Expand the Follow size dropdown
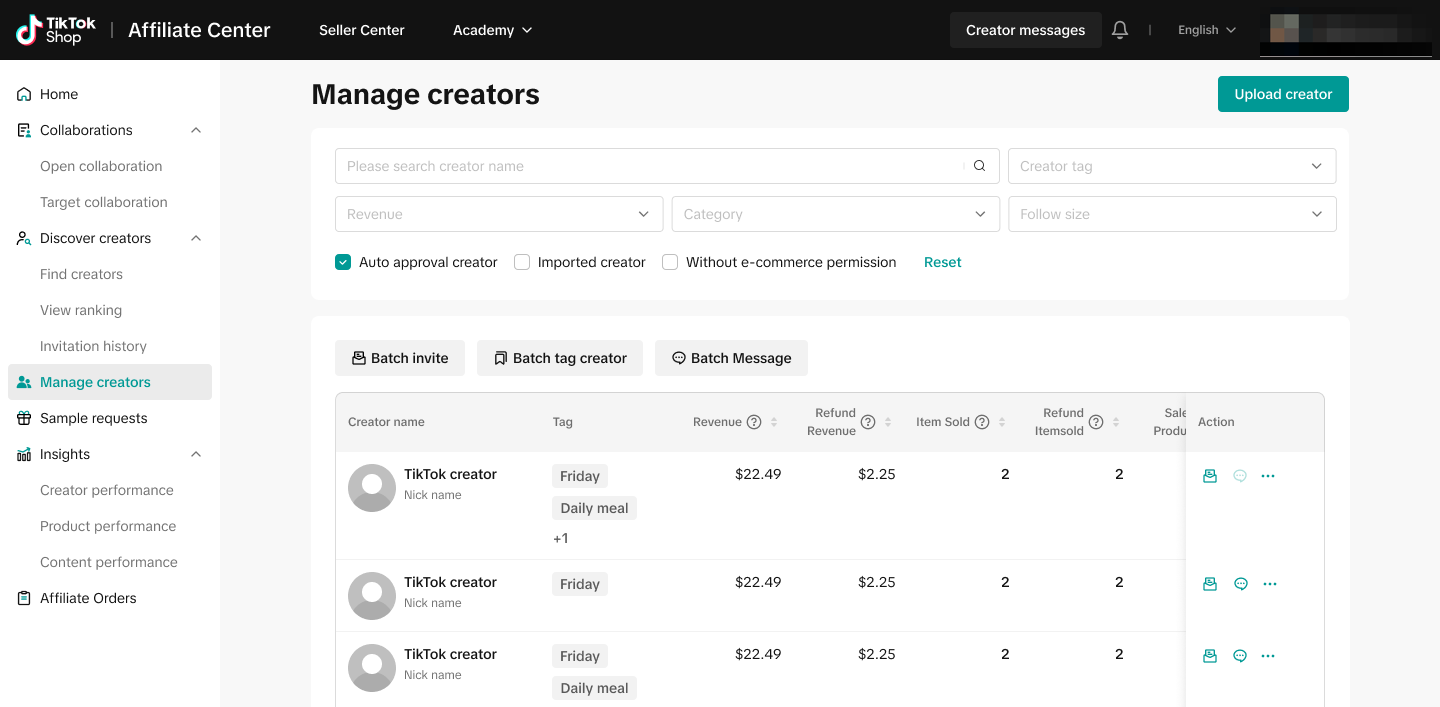This screenshot has height=707, width=1440. (1171, 214)
